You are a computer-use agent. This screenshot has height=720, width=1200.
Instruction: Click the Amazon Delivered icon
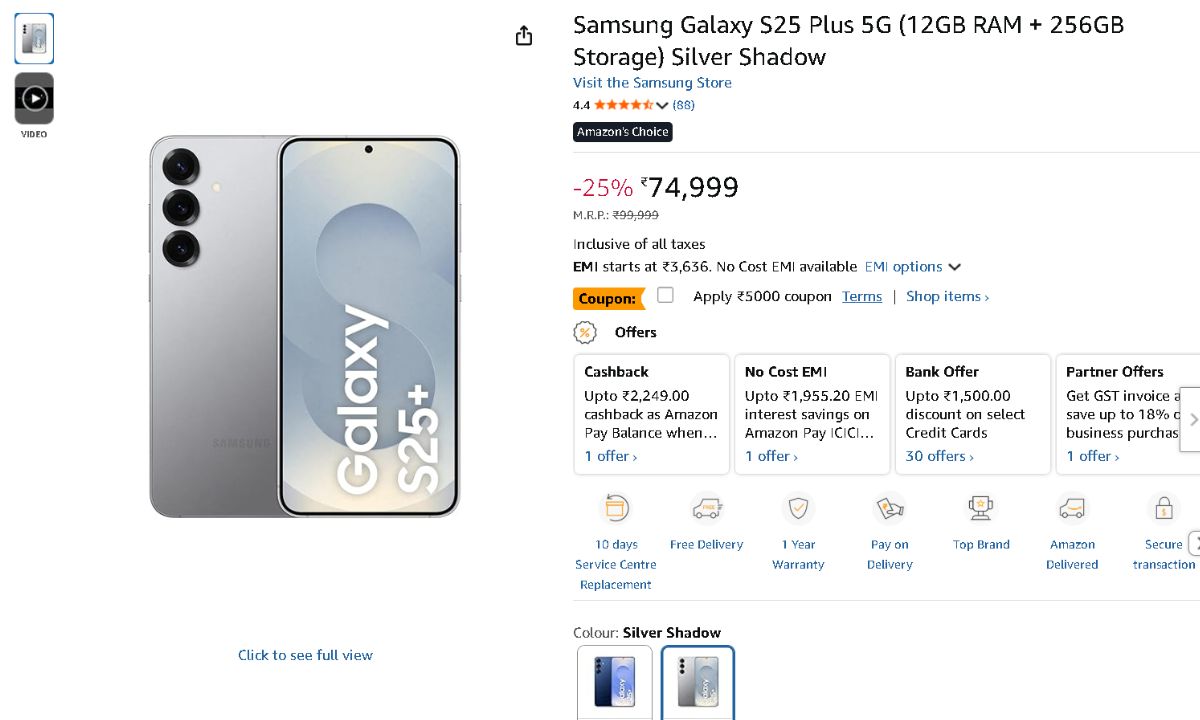(1072, 509)
